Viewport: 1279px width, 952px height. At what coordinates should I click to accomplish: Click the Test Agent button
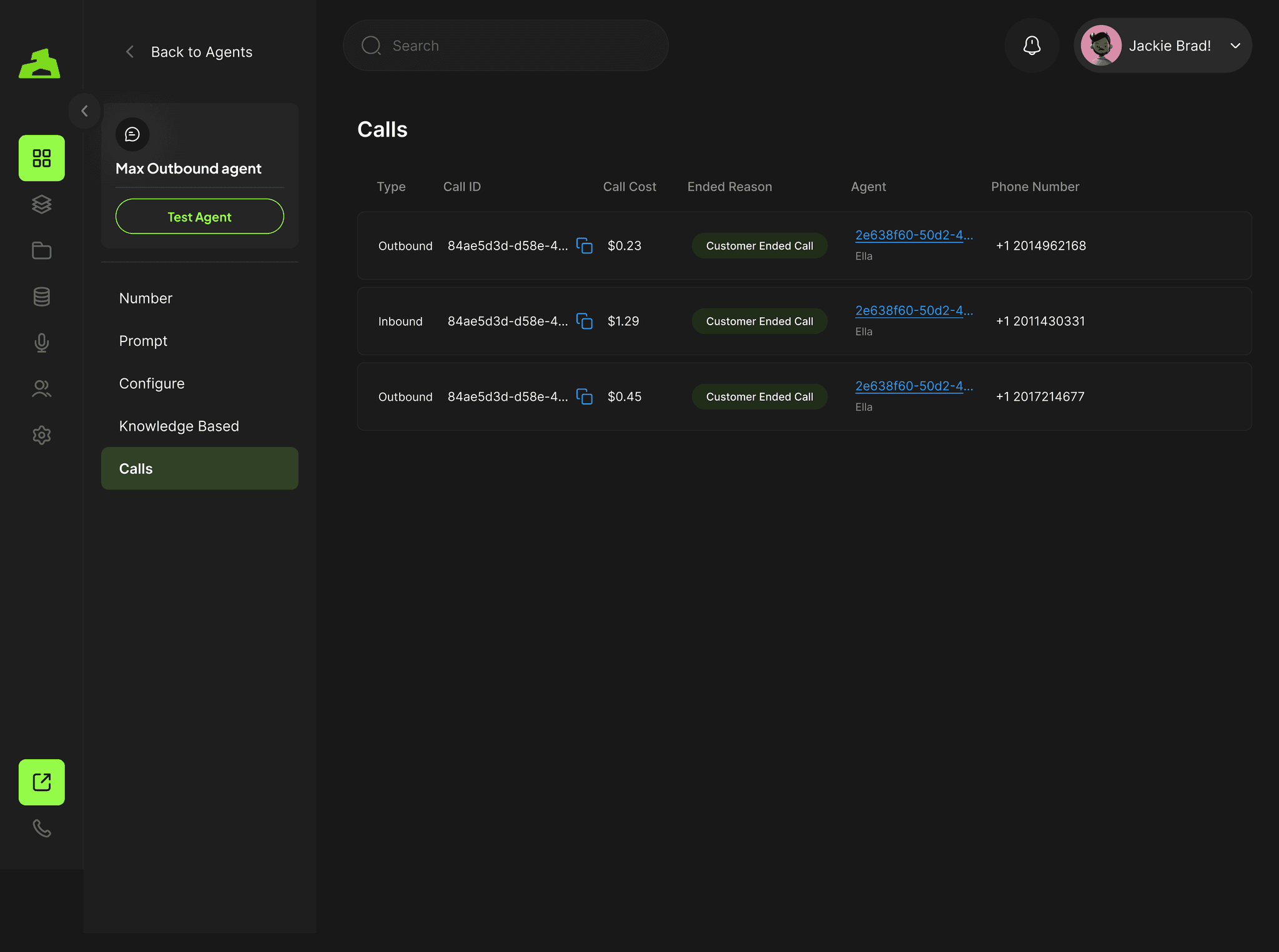coord(200,217)
